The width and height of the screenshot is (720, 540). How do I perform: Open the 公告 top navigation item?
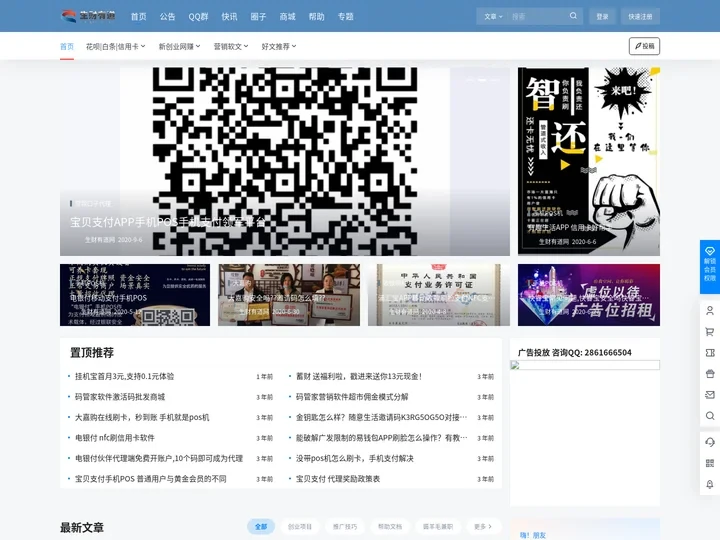tap(168, 17)
